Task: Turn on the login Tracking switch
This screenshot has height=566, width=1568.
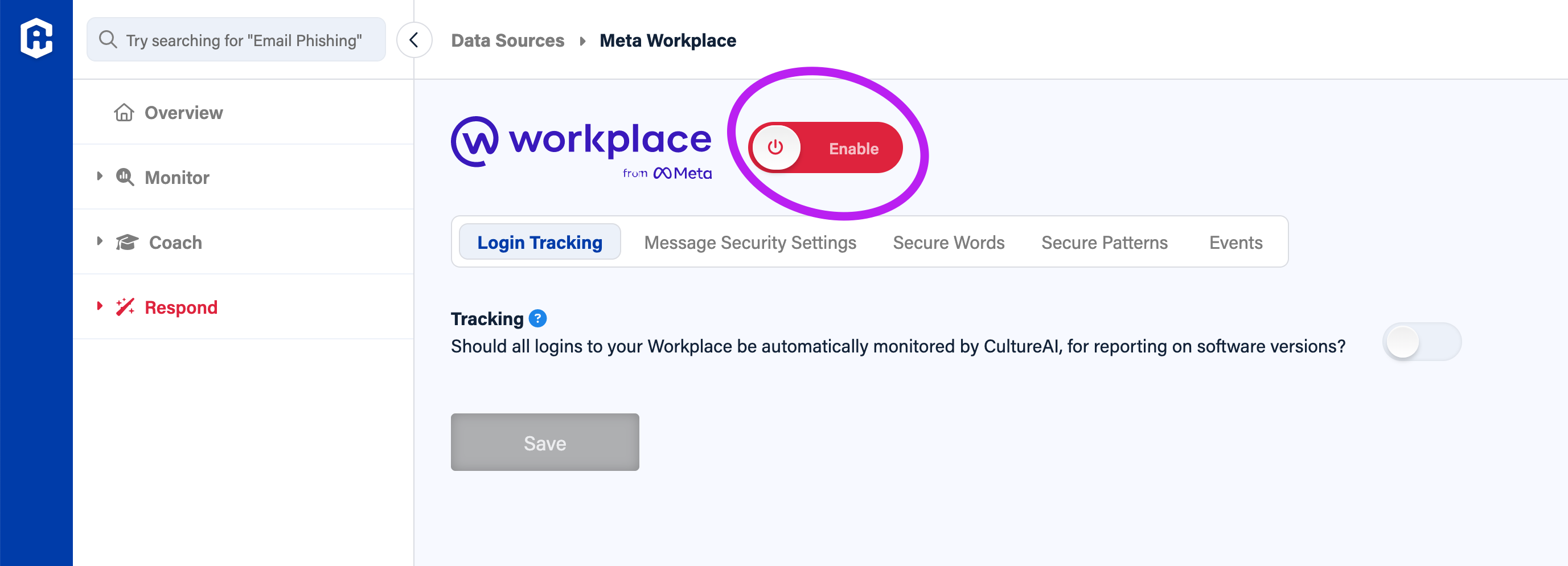Action: pyautogui.click(x=1422, y=342)
